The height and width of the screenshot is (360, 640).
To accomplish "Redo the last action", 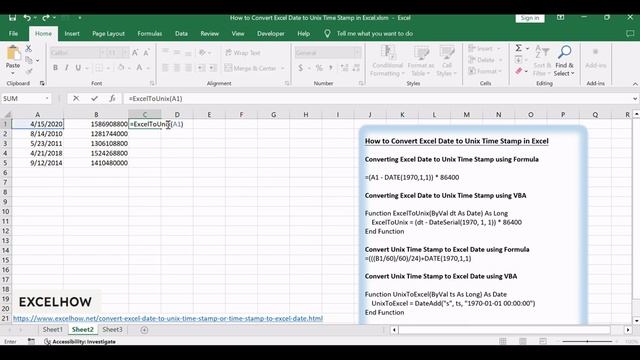I will point(46,18).
